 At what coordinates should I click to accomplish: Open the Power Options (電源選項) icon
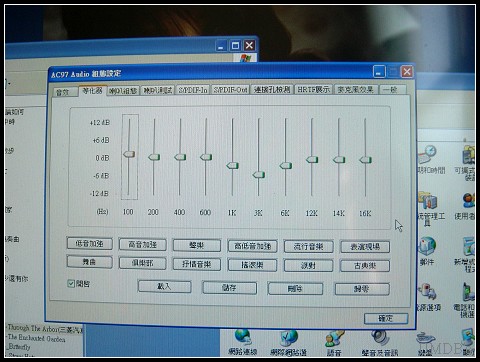(428, 293)
